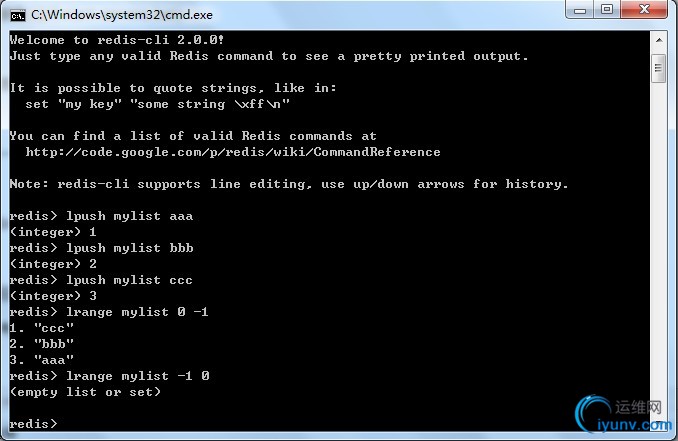Open the cmd.exe system menu icon
Image resolution: width=678 pixels, height=441 pixels.
click(x=18, y=16)
